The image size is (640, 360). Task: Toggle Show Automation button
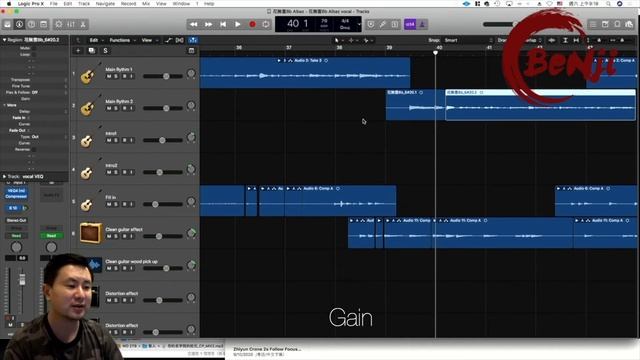[169, 40]
